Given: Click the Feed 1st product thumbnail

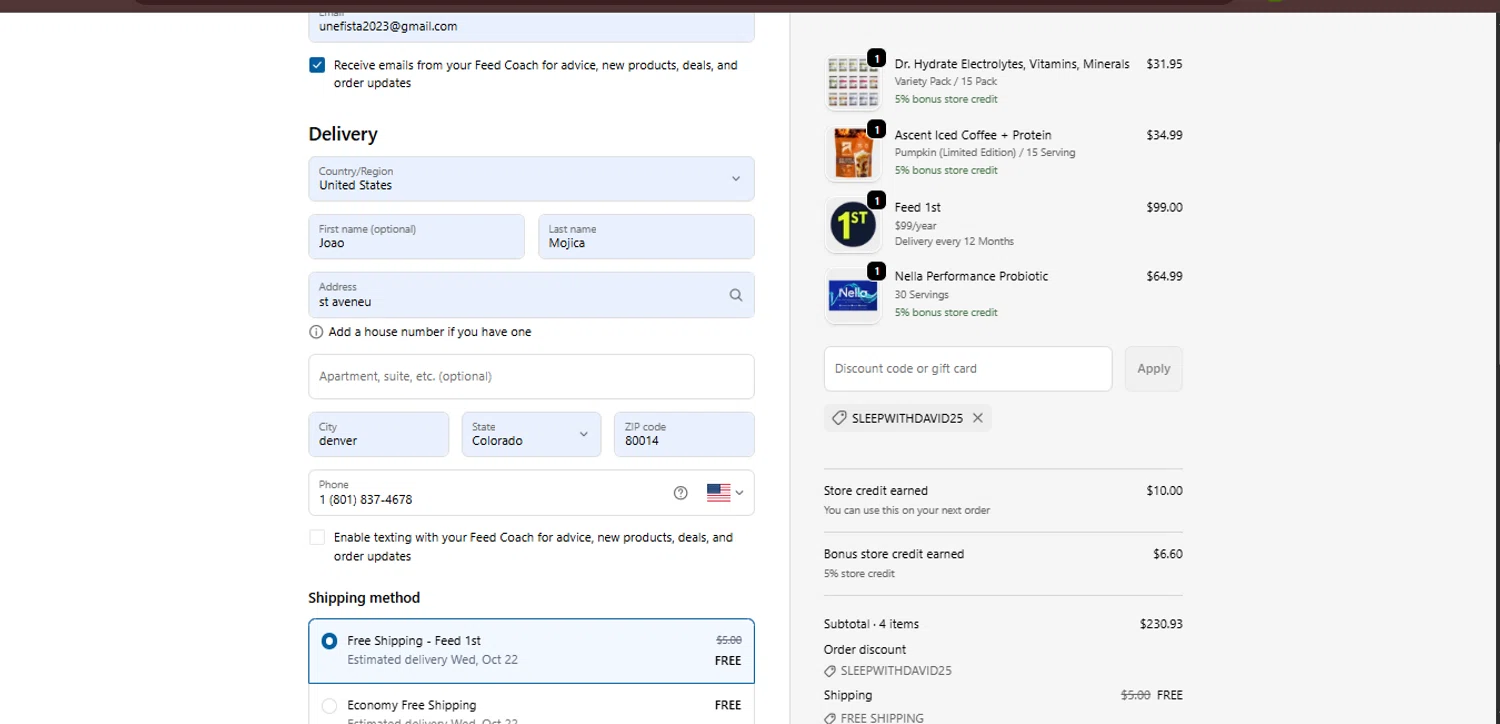Looking at the screenshot, I should pos(853,225).
